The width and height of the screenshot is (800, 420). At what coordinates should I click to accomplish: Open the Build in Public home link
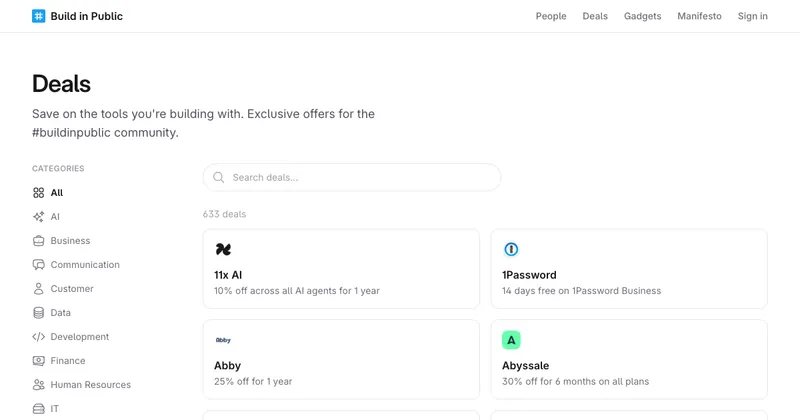[78, 16]
